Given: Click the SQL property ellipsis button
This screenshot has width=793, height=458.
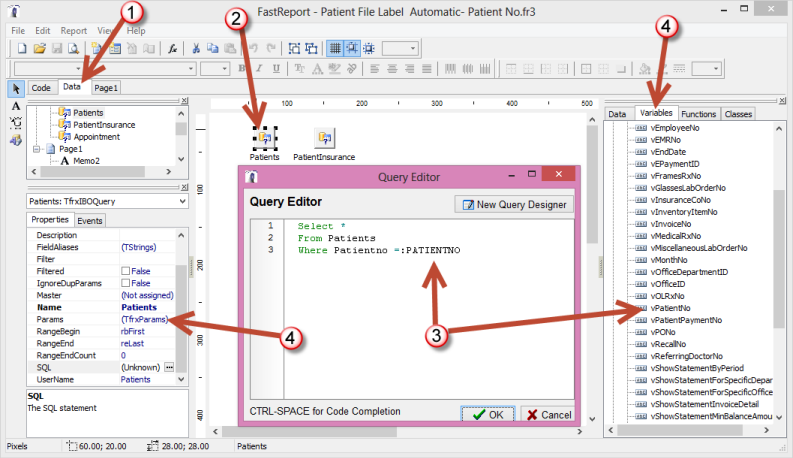Looking at the screenshot, I should click(x=169, y=368).
